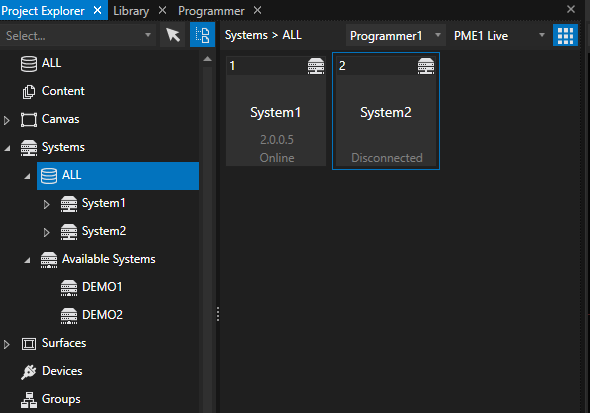Click the Systems server icon in tree
The image size is (590, 413).
[29, 148]
